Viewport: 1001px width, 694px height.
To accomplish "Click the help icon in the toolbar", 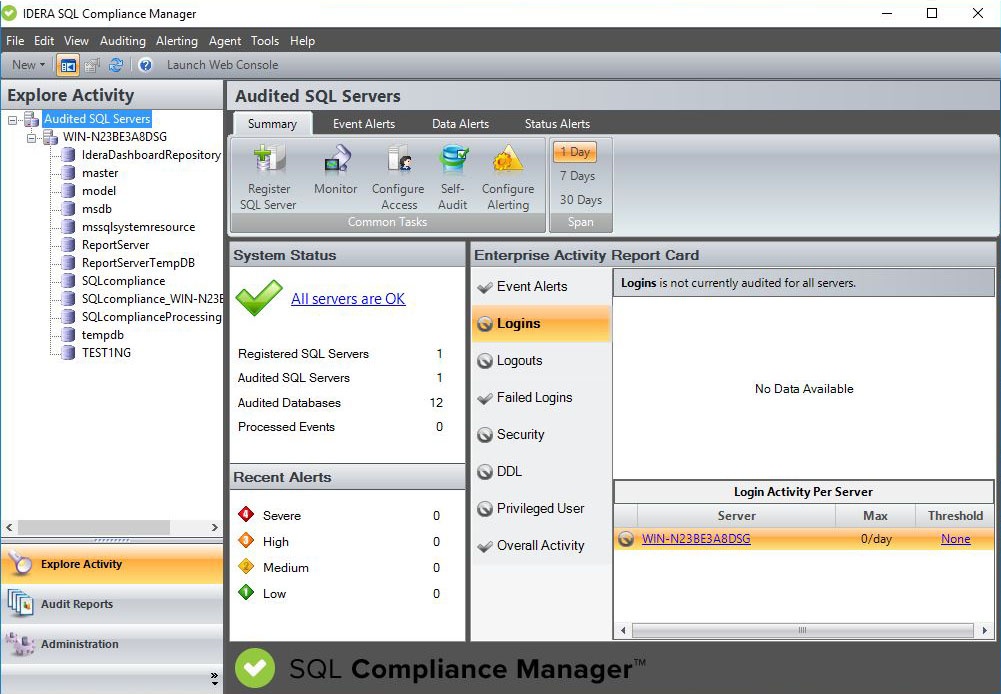I will click(145, 64).
